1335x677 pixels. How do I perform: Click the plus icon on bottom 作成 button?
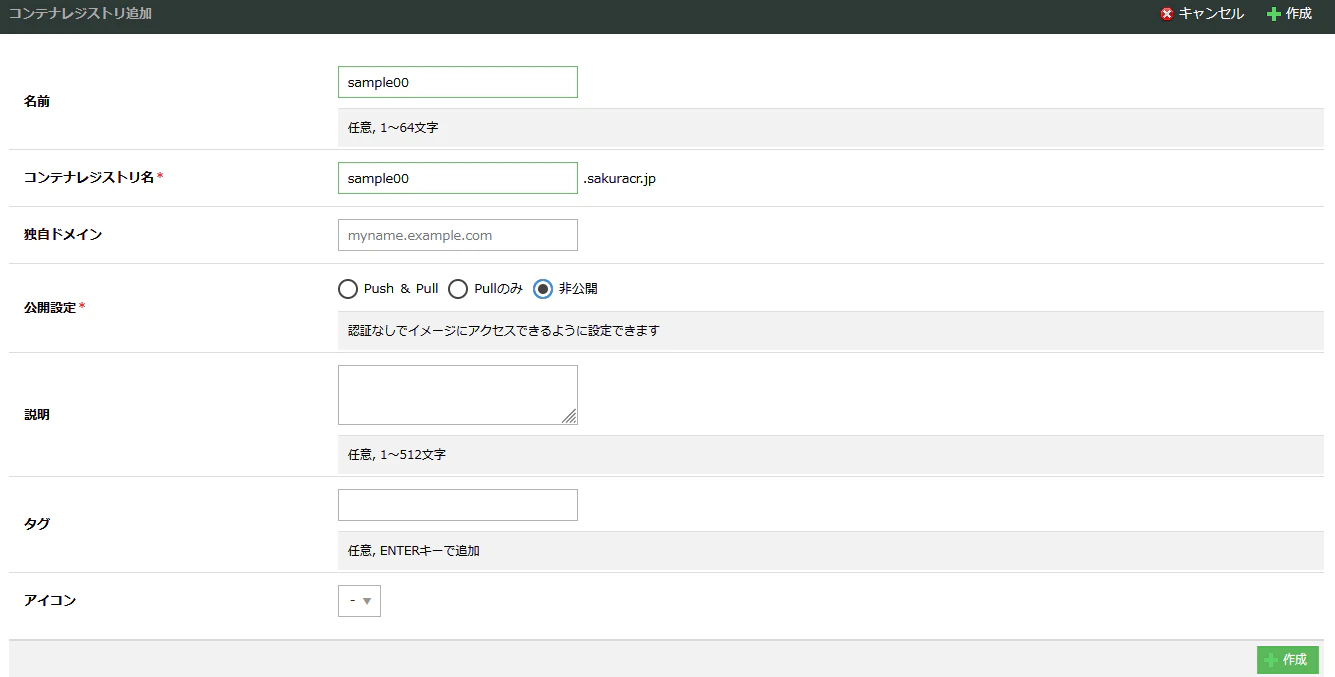[x=1271, y=660]
